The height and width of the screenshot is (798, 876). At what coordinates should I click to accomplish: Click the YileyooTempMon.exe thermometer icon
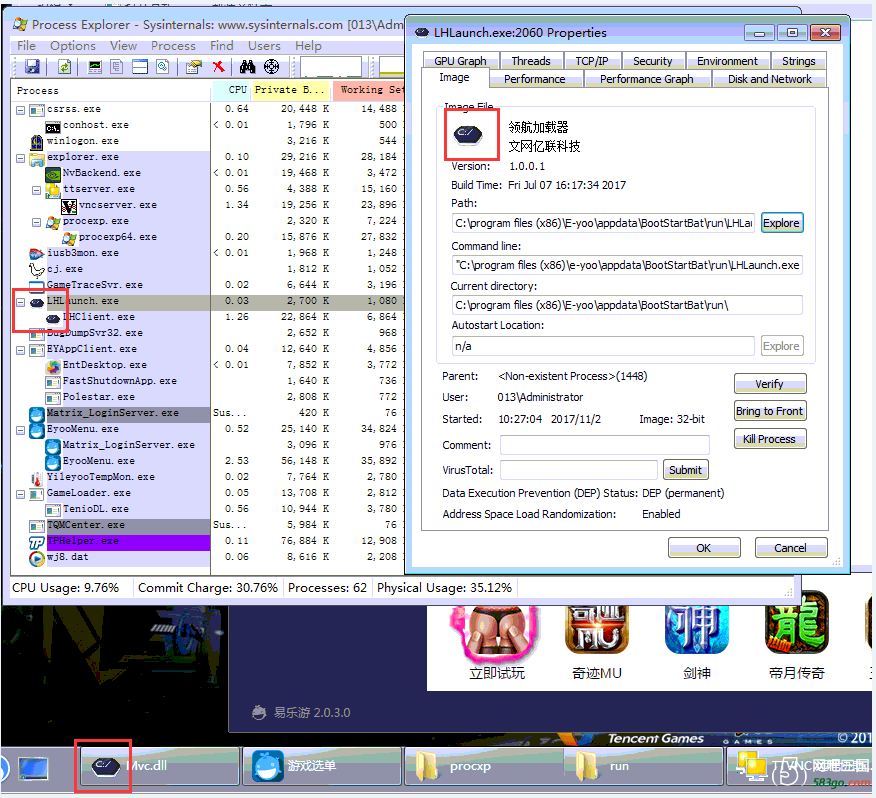tap(37, 478)
